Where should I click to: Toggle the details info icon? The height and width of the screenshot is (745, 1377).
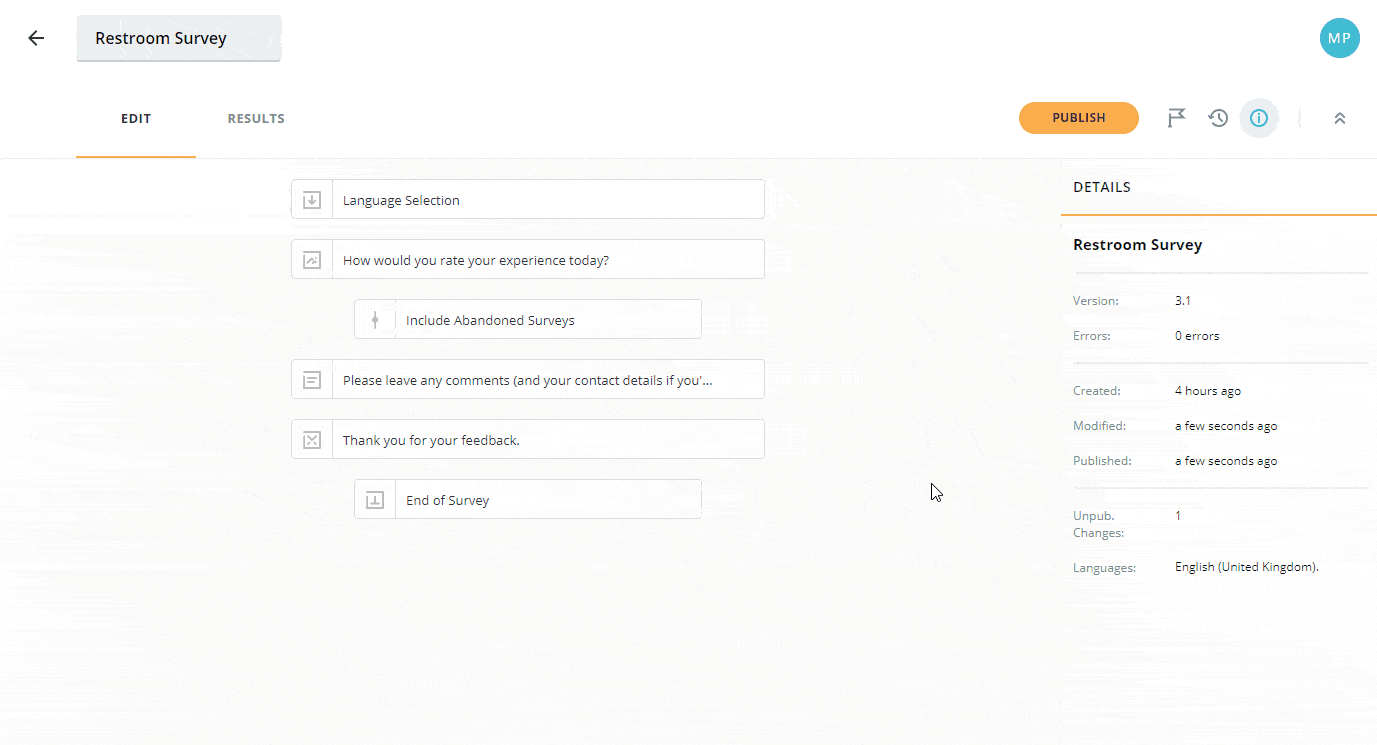[1259, 118]
